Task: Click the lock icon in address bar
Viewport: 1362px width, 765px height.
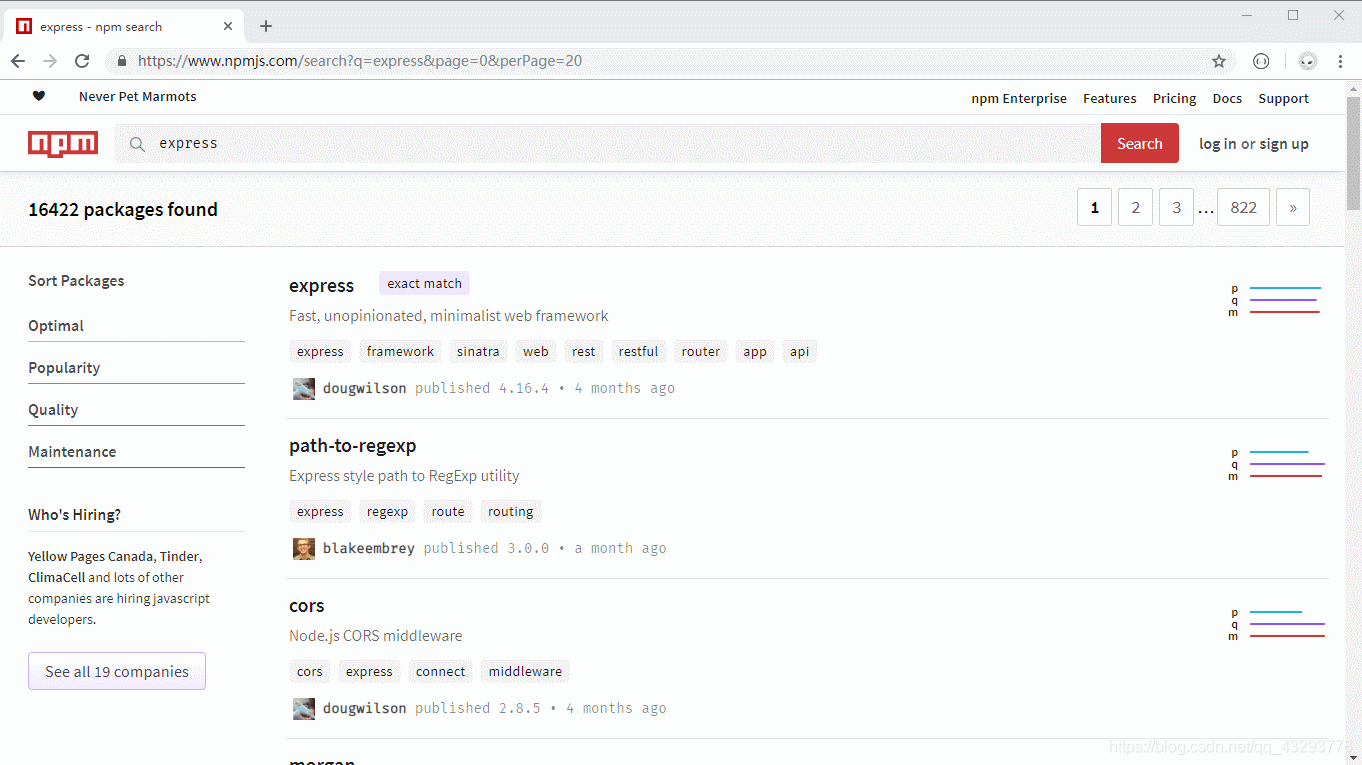Action: [x=122, y=61]
